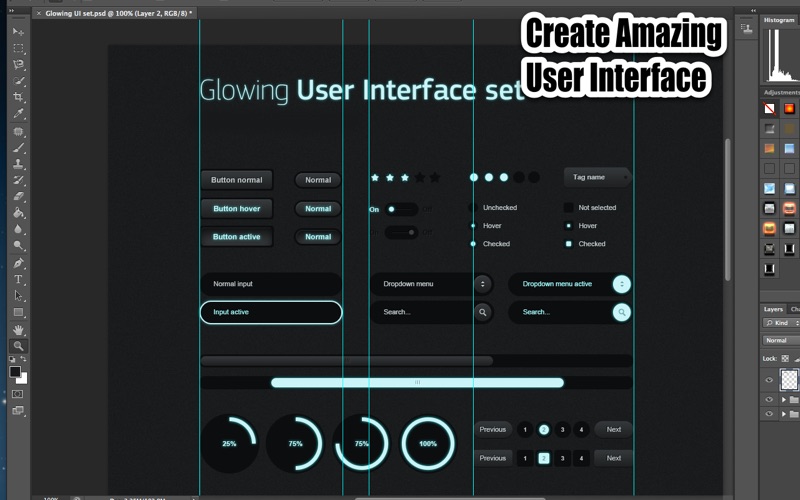
Task: Select the Hand tool
Action: coord(18,330)
